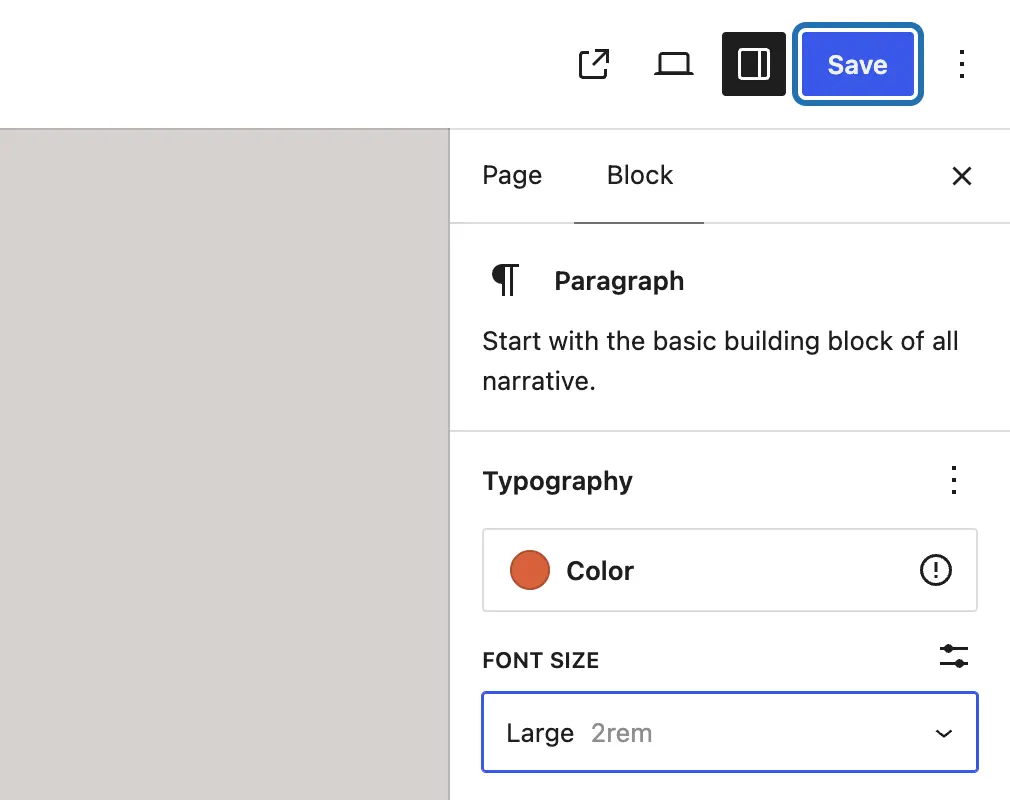Toggle custom font size controls
Viewport: 1010px width, 800px height.
point(954,656)
